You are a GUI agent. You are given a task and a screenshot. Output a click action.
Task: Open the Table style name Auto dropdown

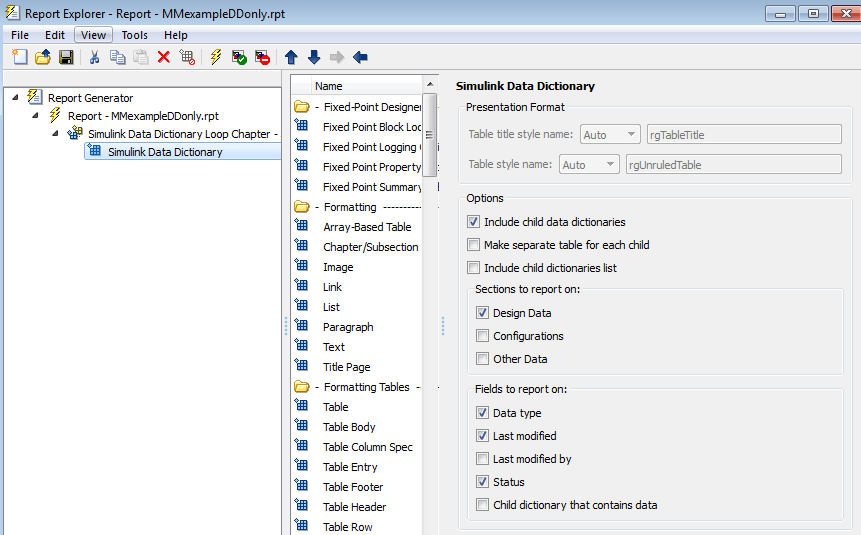[589, 165]
